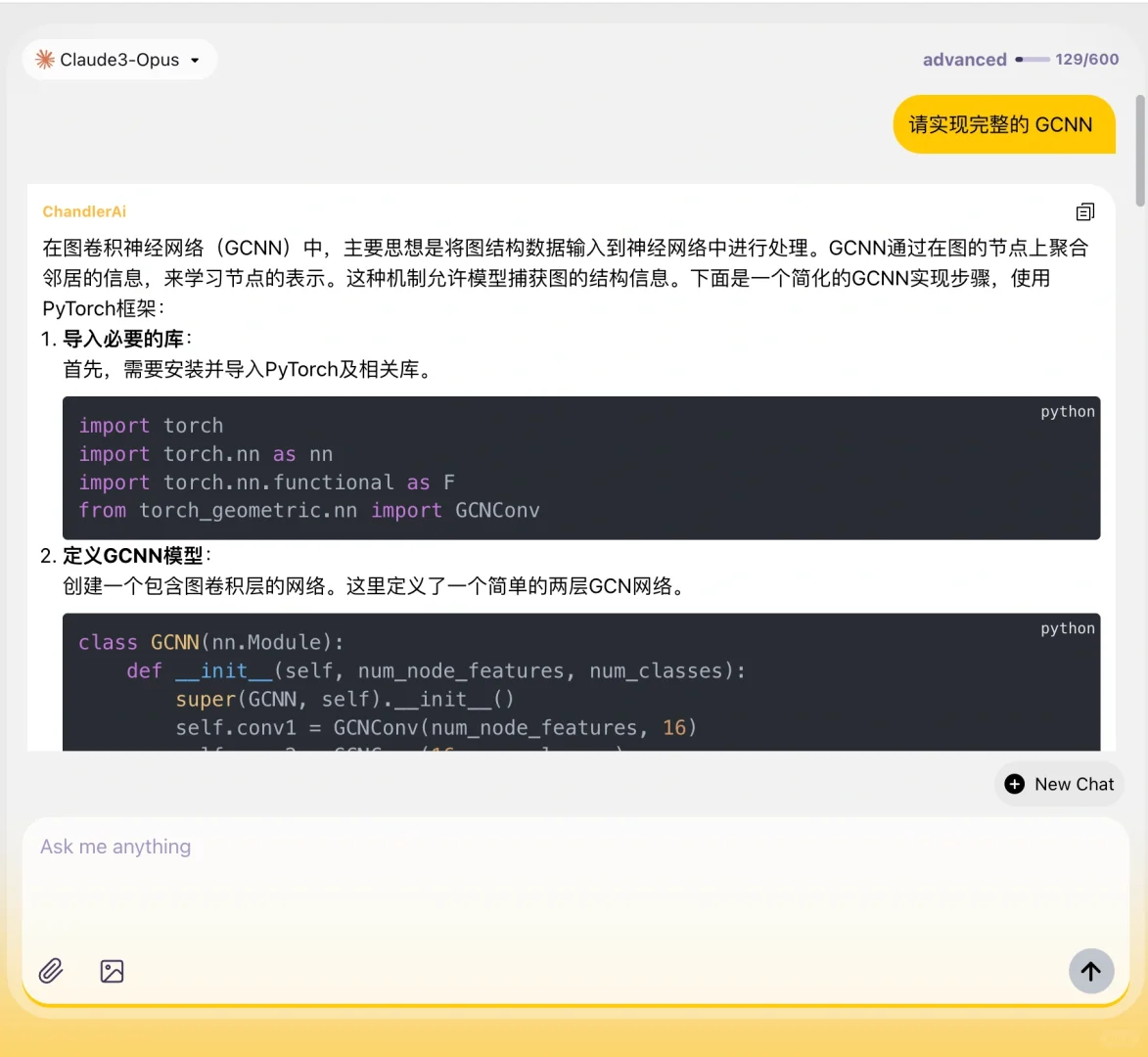Click the ChandlerAi sender name
Viewport: 1148px width, 1057px height.
[84, 211]
